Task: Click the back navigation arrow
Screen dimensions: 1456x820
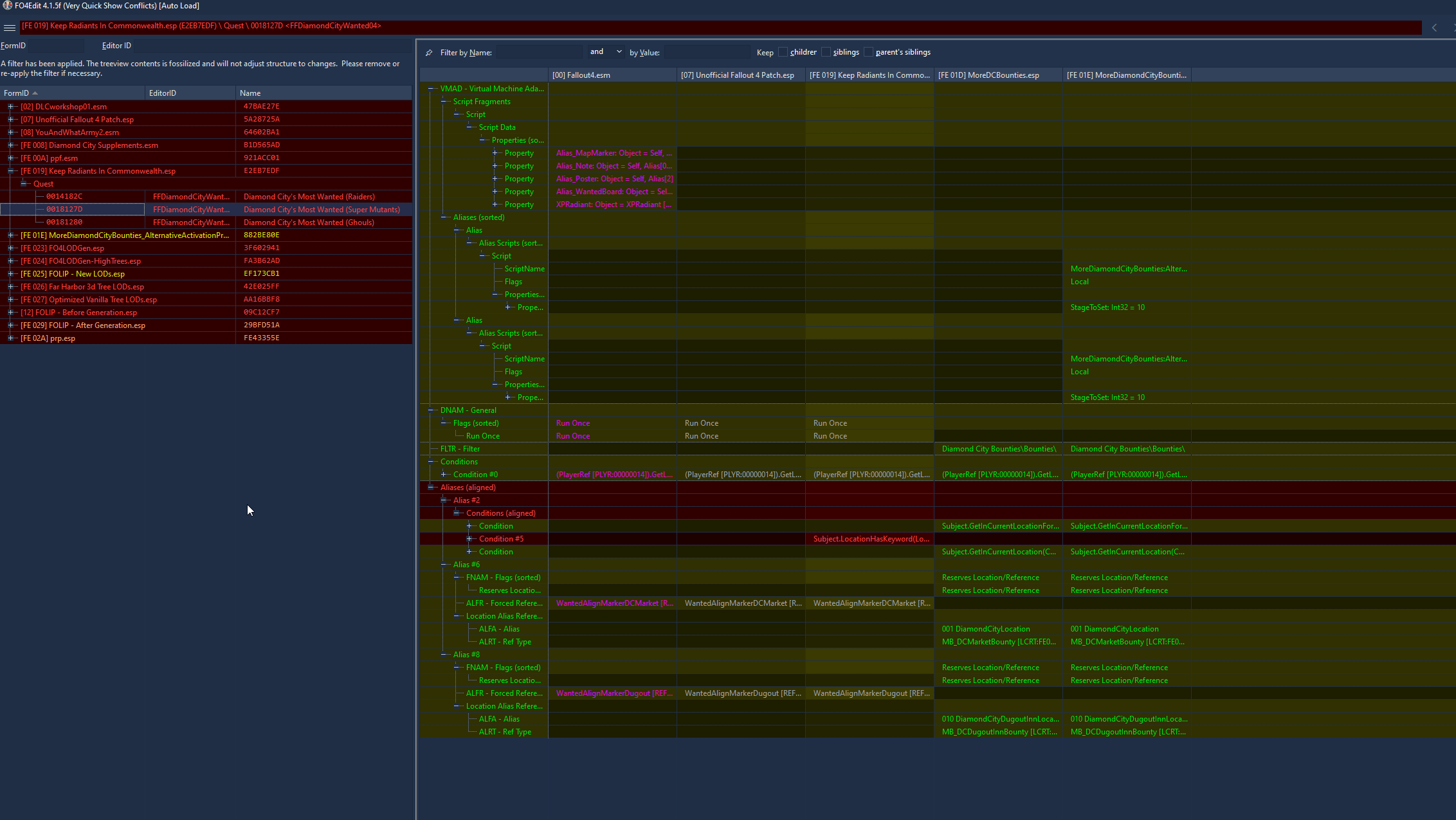Action: point(1434,28)
